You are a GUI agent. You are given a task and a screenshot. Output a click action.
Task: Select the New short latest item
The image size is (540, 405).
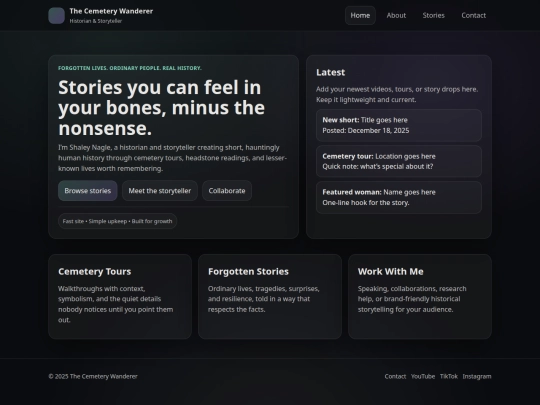coord(399,125)
